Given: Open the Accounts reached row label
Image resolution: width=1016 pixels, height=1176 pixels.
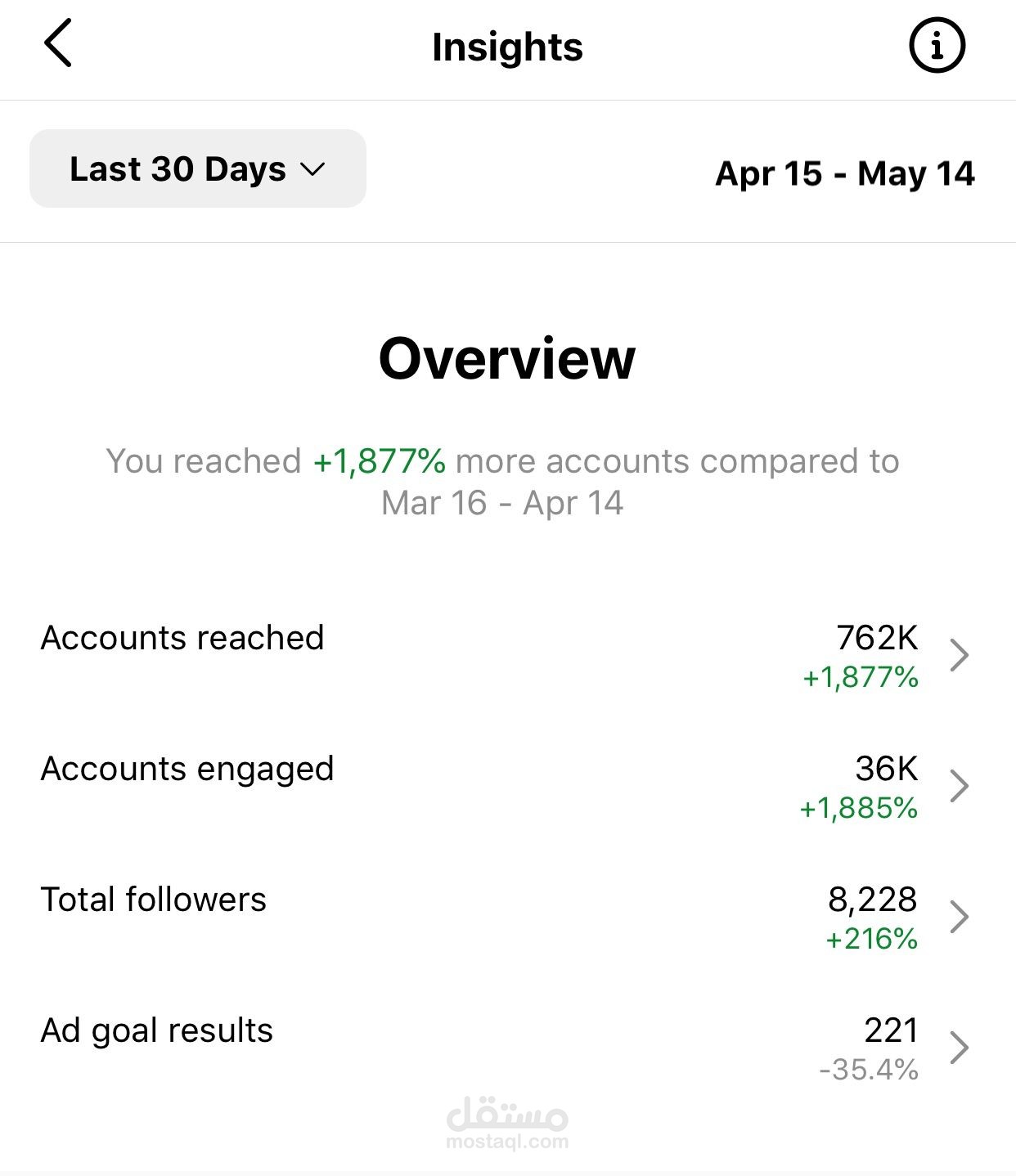Looking at the screenshot, I should (182, 638).
